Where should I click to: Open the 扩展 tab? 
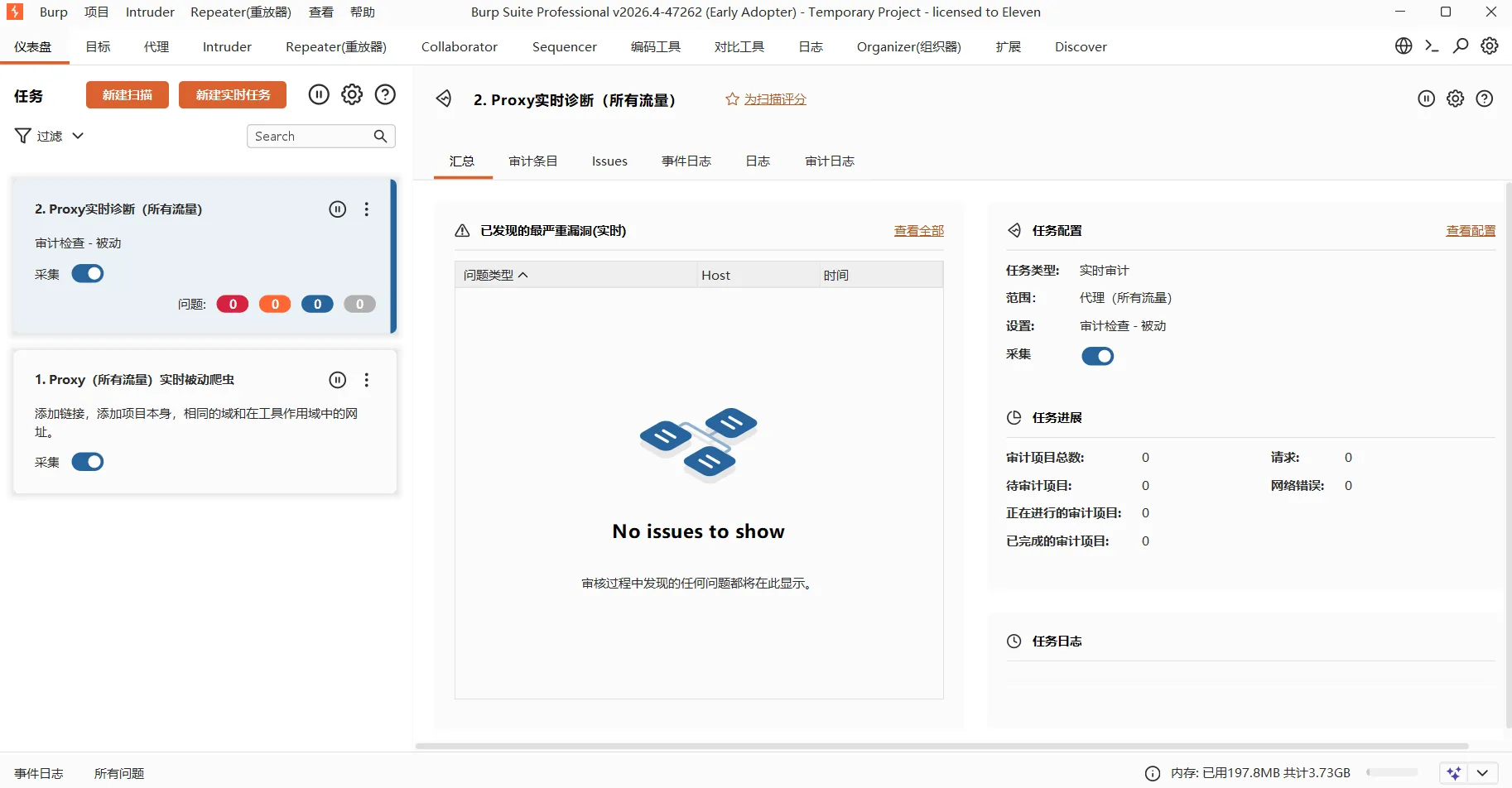click(1009, 46)
